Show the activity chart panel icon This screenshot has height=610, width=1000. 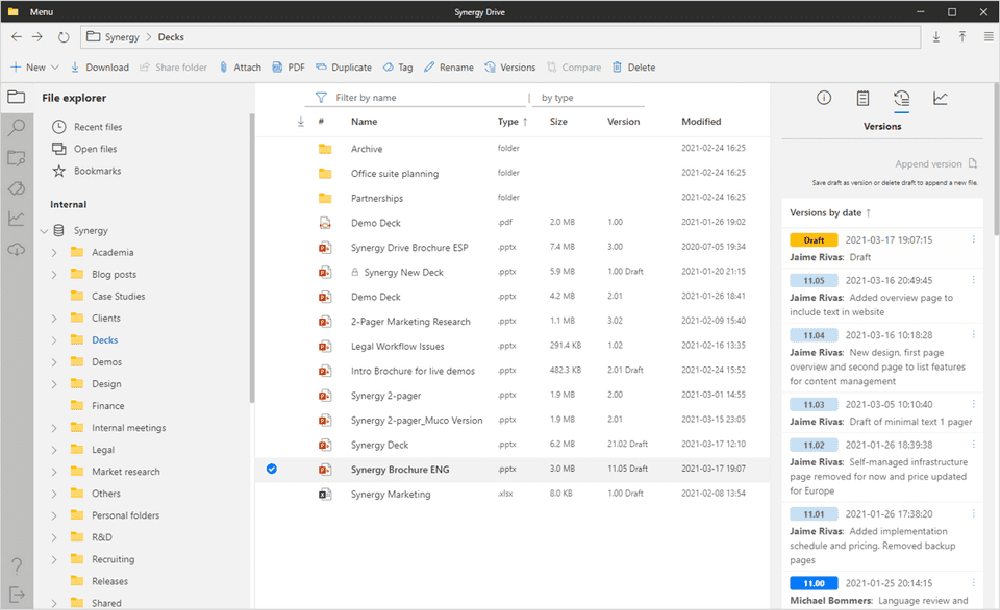[x=940, y=98]
